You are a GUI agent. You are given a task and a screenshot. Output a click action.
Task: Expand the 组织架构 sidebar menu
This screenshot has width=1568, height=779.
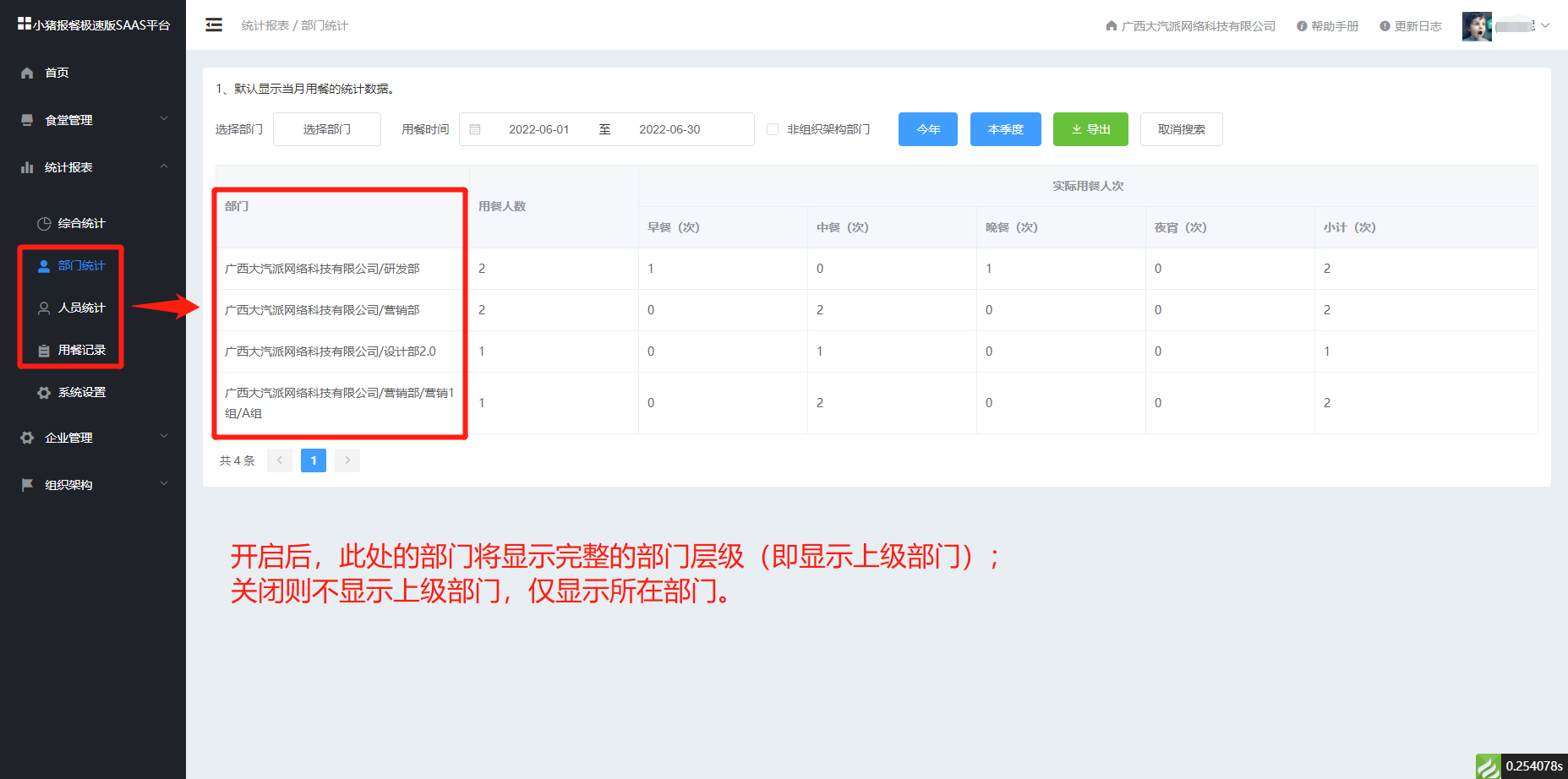93,485
